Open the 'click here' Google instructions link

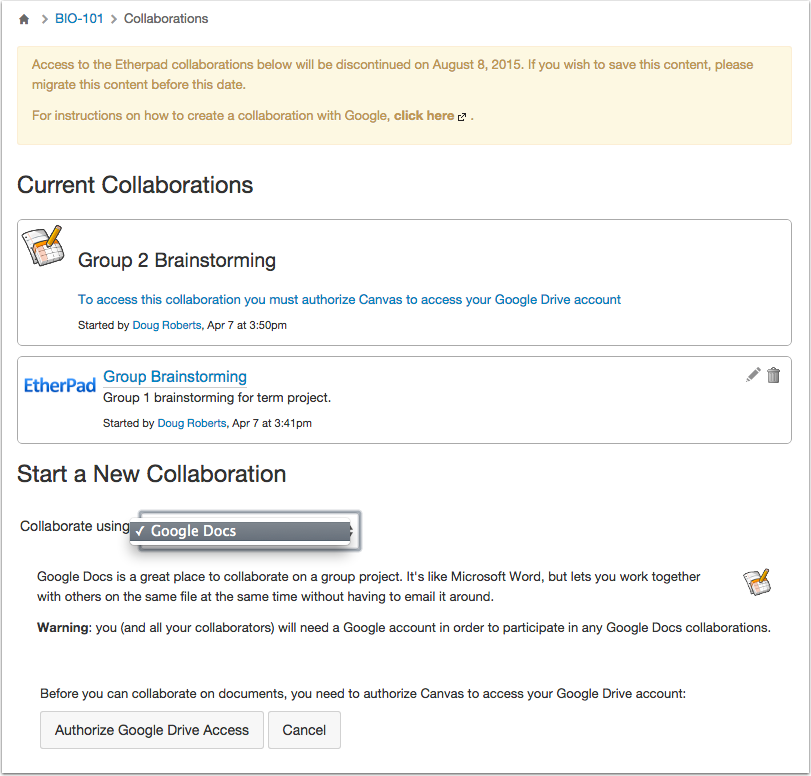coord(424,116)
